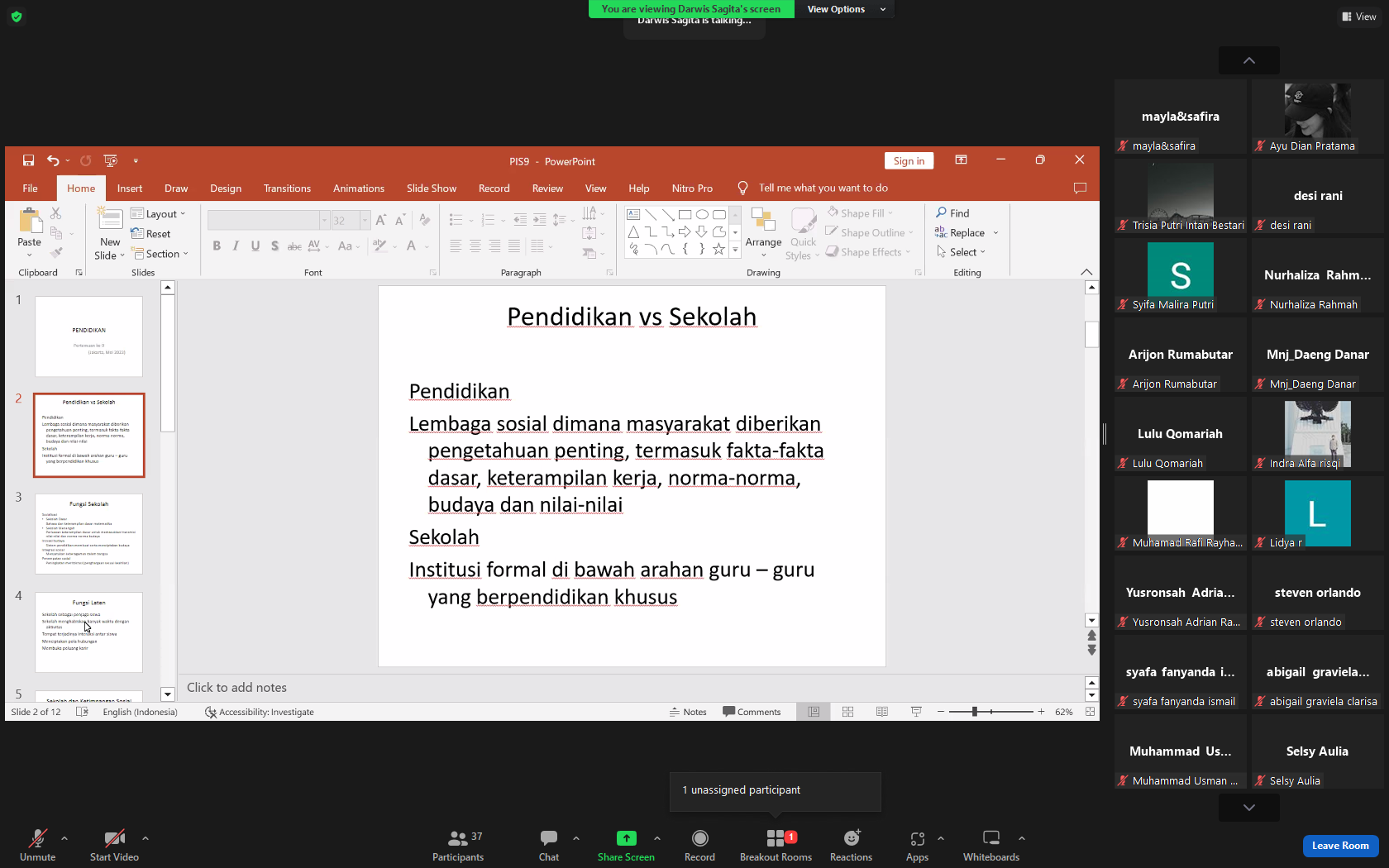Open the Slide Show ribbon tab
Screen dimensions: 1389x868
(x=432, y=188)
